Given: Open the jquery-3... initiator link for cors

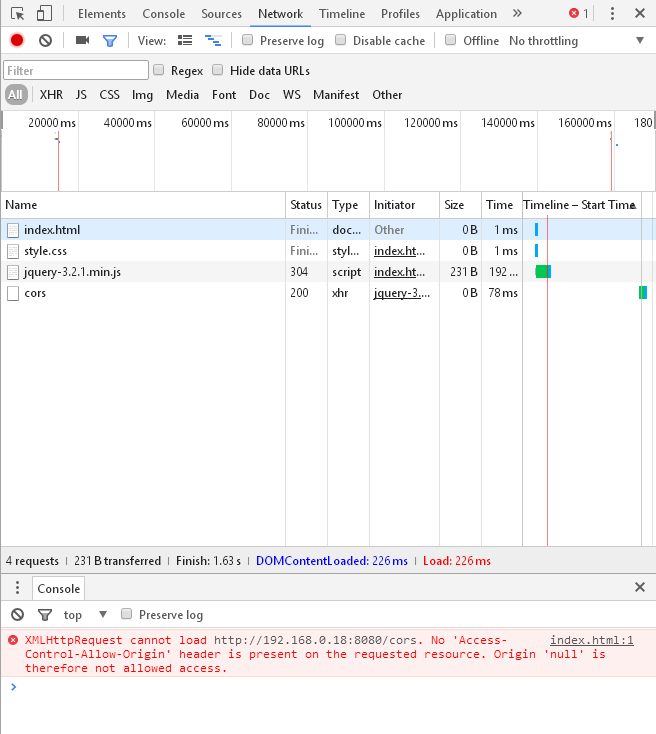Looking at the screenshot, I should click(402, 293).
